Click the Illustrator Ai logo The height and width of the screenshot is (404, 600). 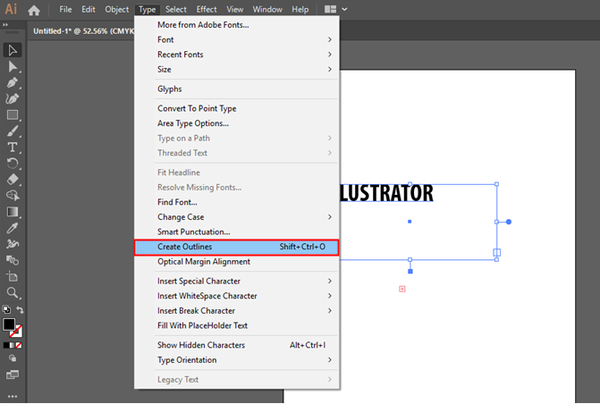(11, 9)
